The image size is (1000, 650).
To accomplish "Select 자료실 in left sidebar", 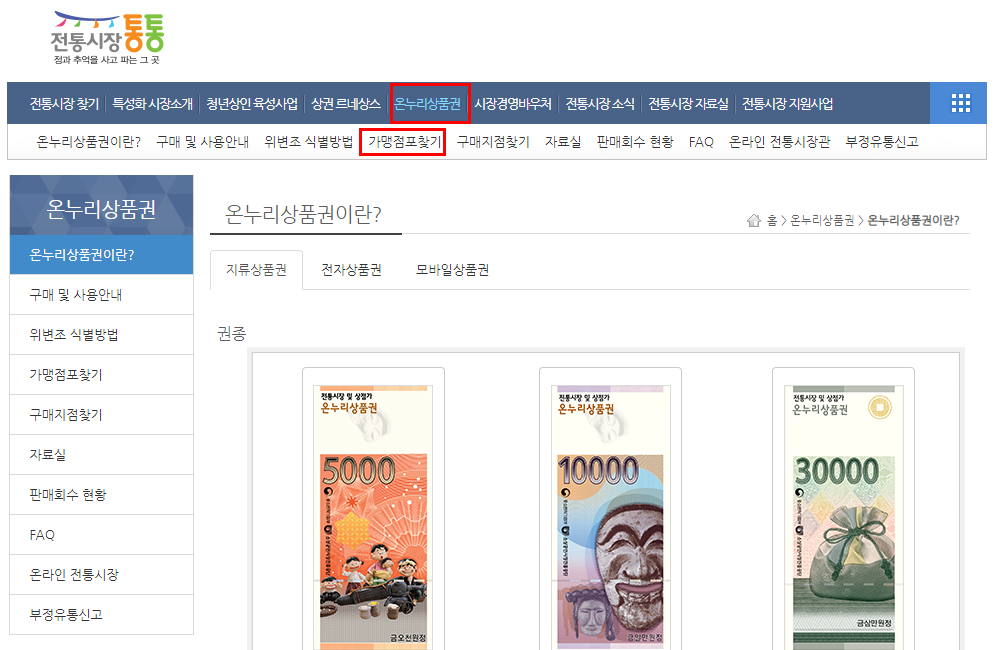I will (x=101, y=455).
